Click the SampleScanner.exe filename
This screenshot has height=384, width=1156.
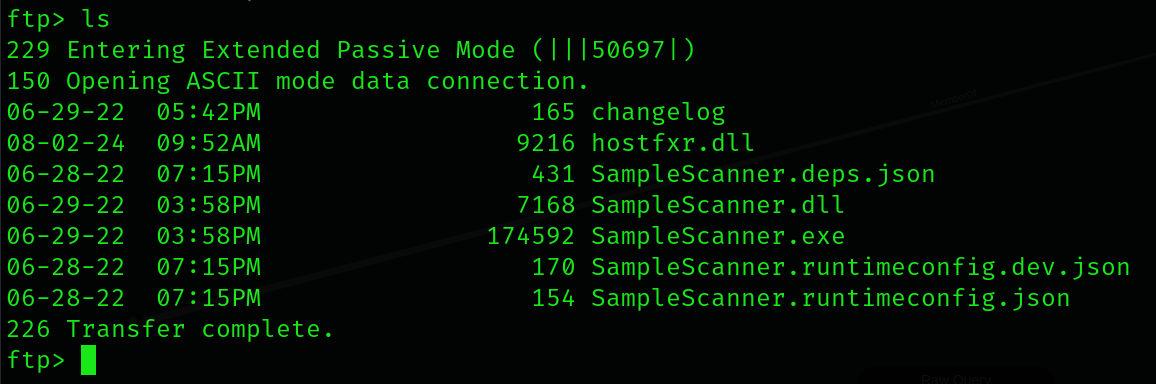(718, 237)
